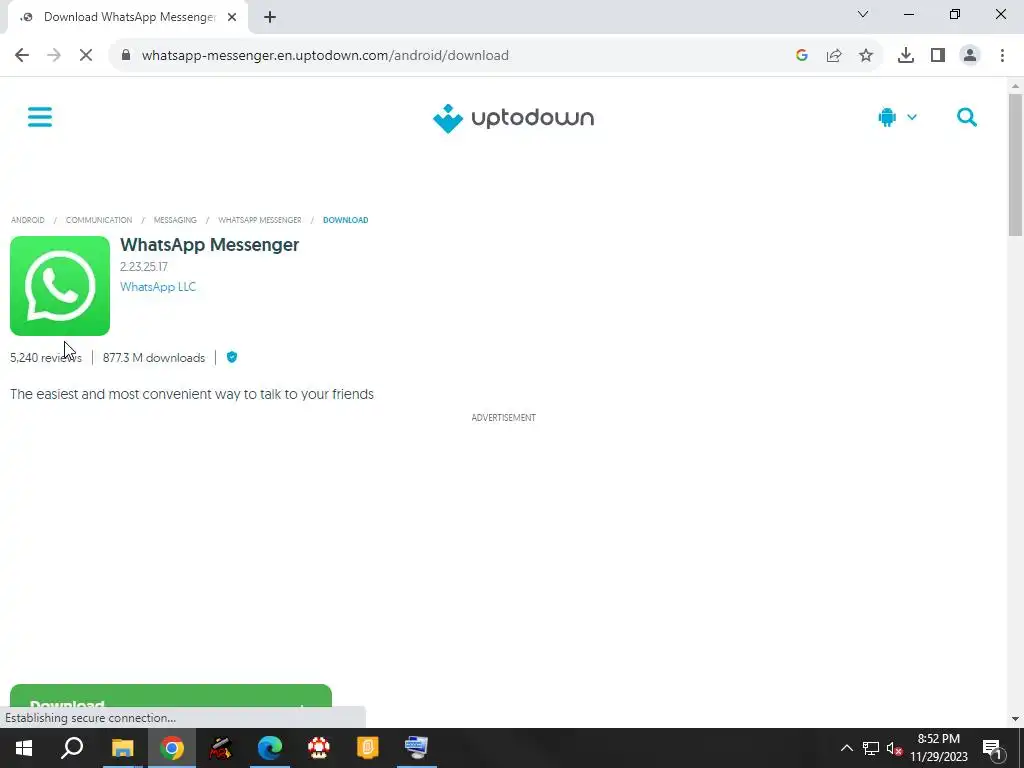Bookmark this tab with star
This screenshot has width=1024, height=768.
coord(866,56)
